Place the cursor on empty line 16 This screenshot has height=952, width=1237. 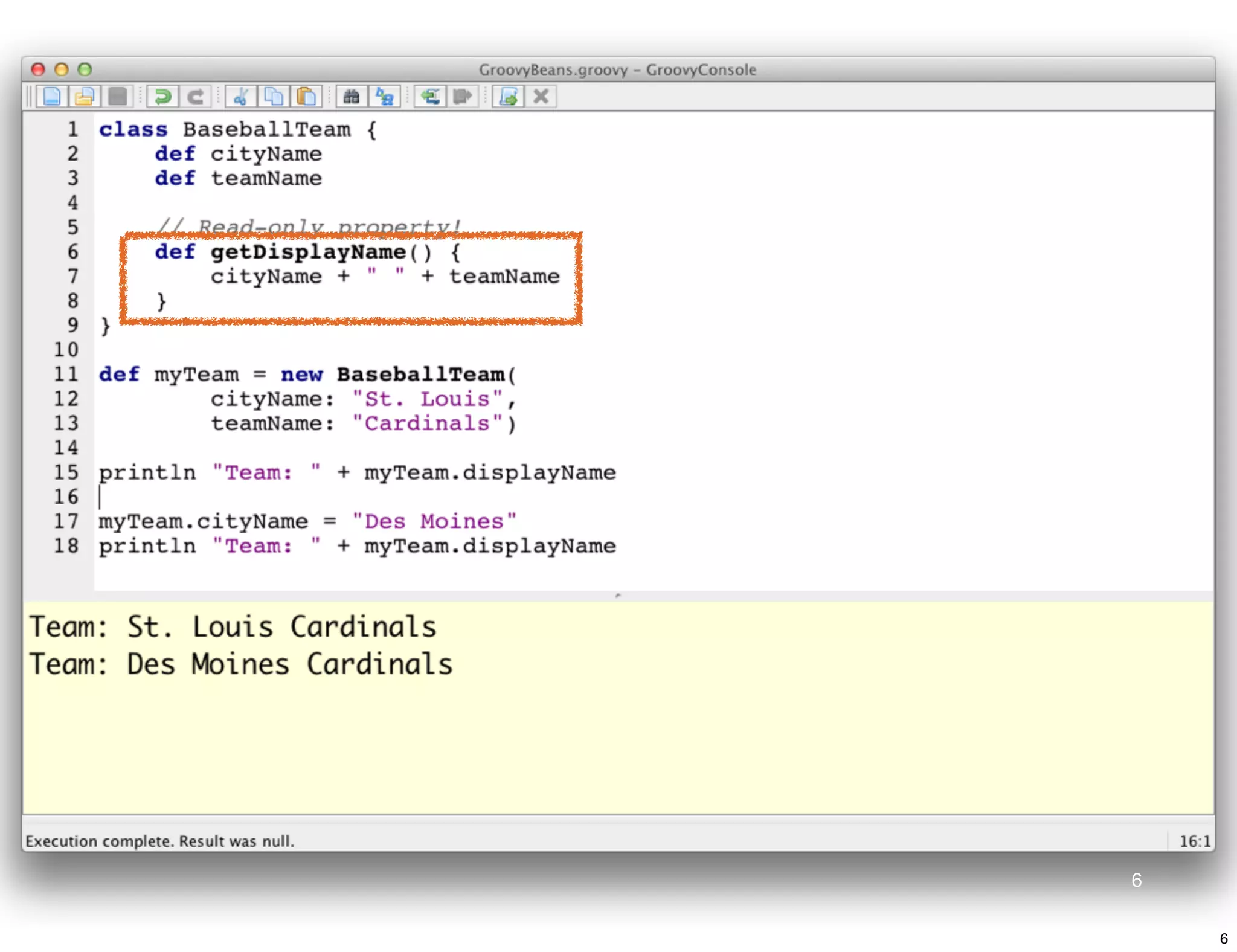[x=242, y=497]
